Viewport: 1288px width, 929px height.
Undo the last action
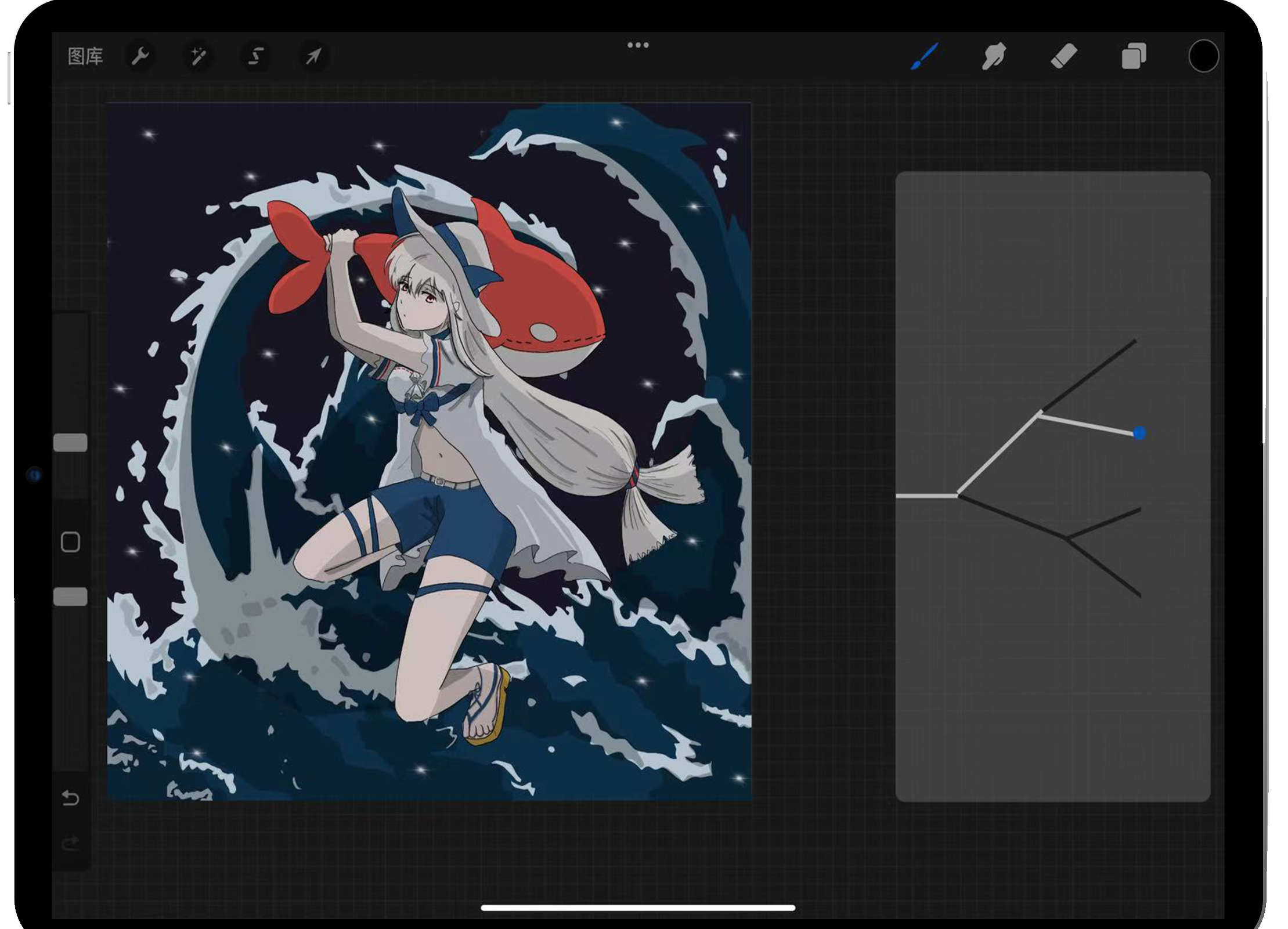[x=70, y=798]
